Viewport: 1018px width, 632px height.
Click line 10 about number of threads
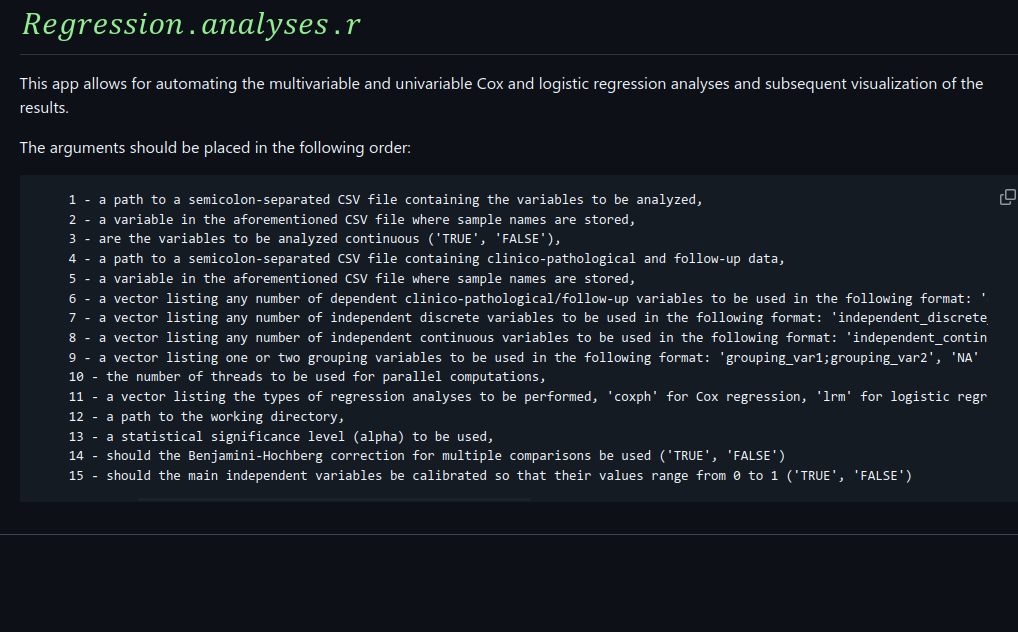click(x=308, y=377)
